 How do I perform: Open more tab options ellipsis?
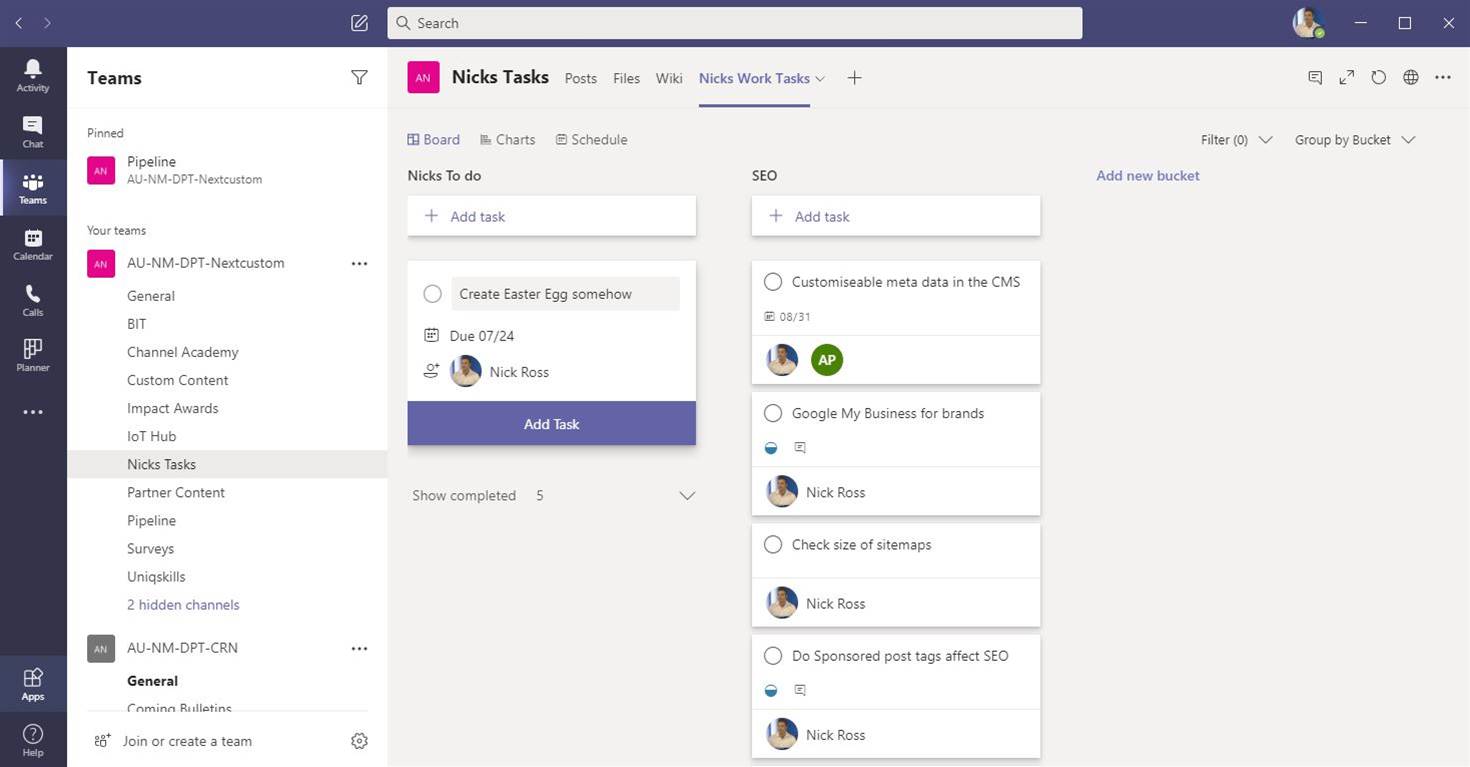[1443, 78]
